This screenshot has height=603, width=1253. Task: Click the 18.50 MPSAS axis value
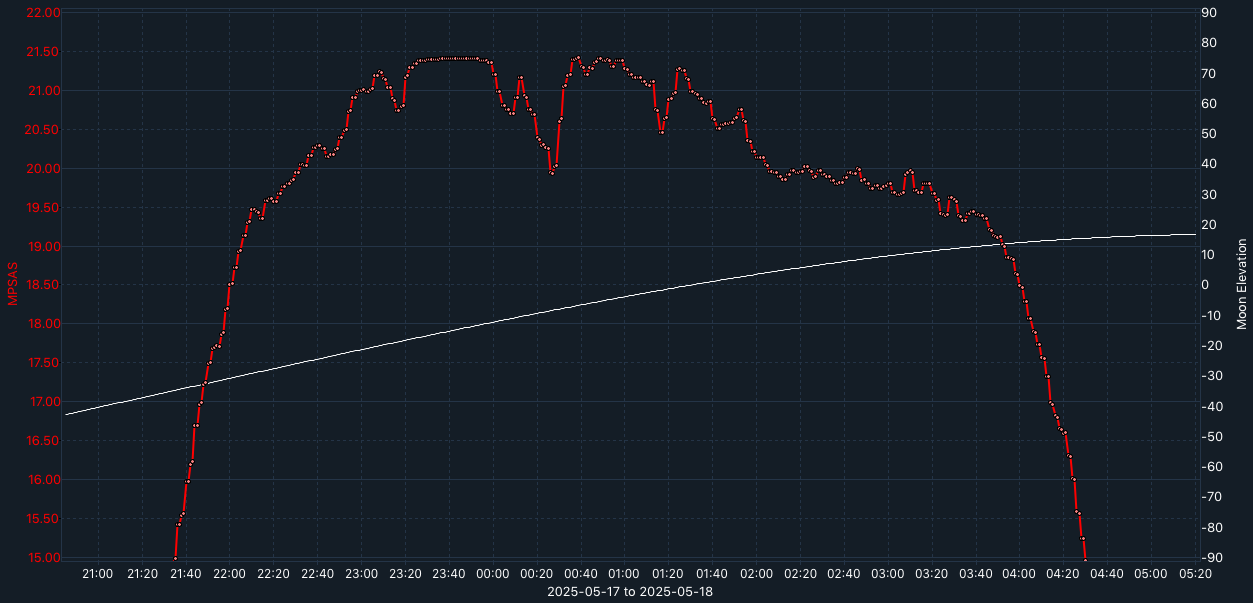(x=44, y=285)
